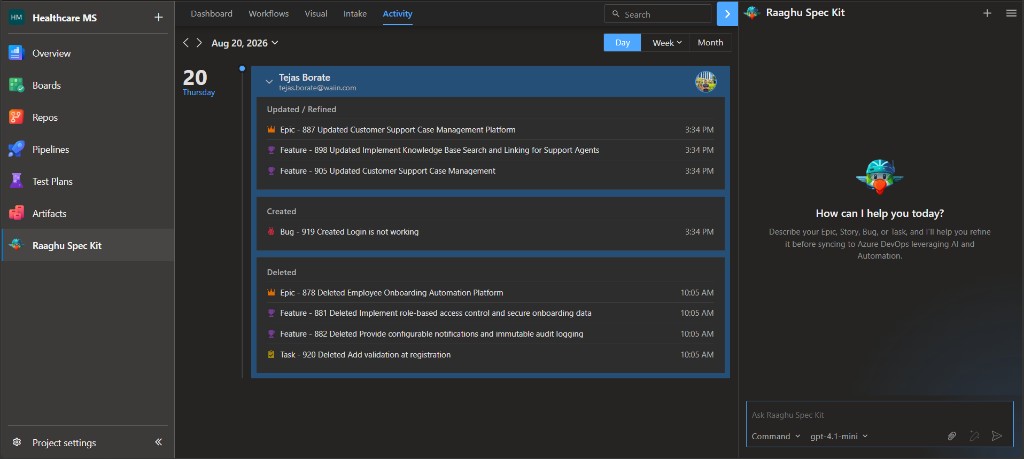Click the magic wand refine icon
Viewport: 1024px width, 459px height.
[x=974, y=436]
